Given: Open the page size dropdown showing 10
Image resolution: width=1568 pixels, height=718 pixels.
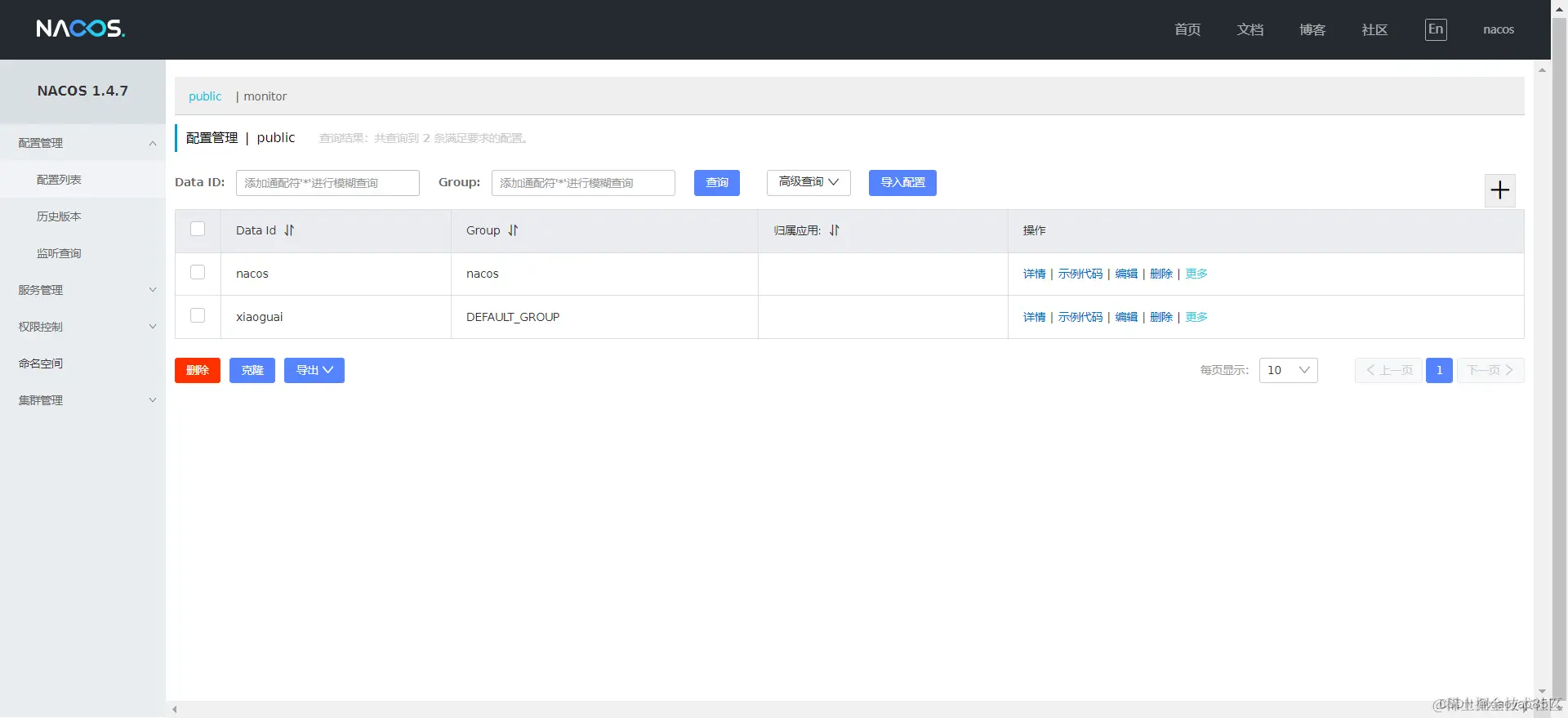Looking at the screenshot, I should (1288, 370).
